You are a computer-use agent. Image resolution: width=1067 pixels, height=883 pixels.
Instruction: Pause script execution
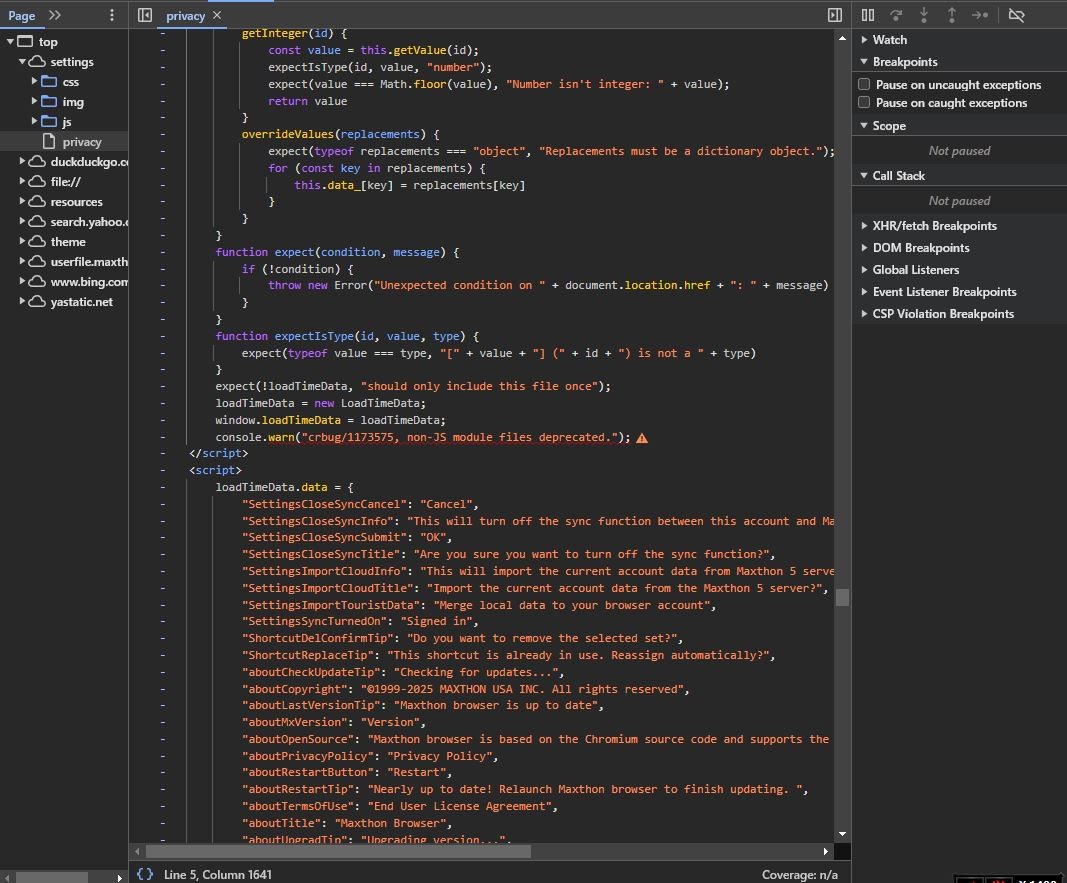pyautogui.click(x=868, y=15)
